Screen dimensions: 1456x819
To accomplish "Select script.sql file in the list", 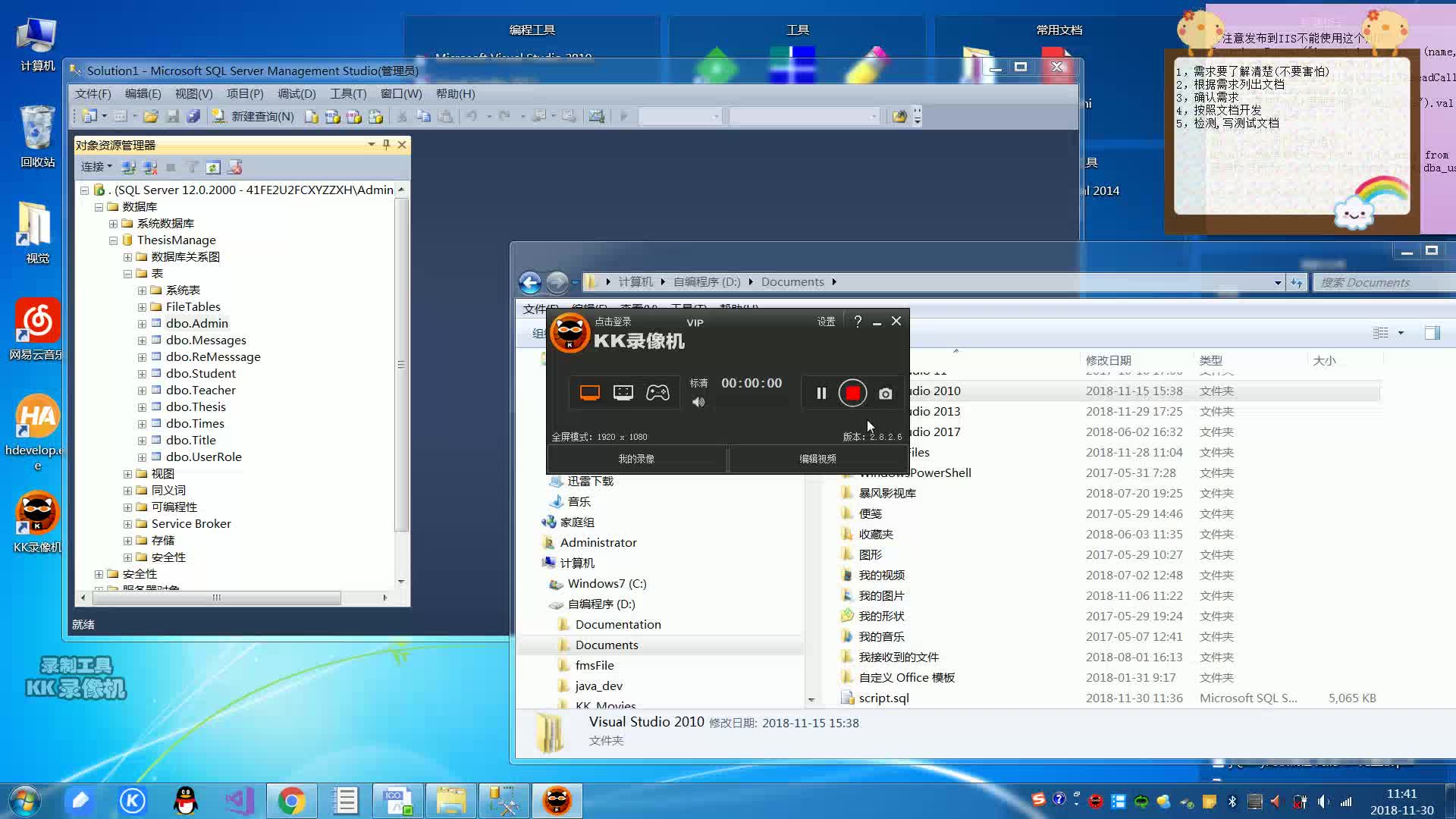I will click(883, 698).
